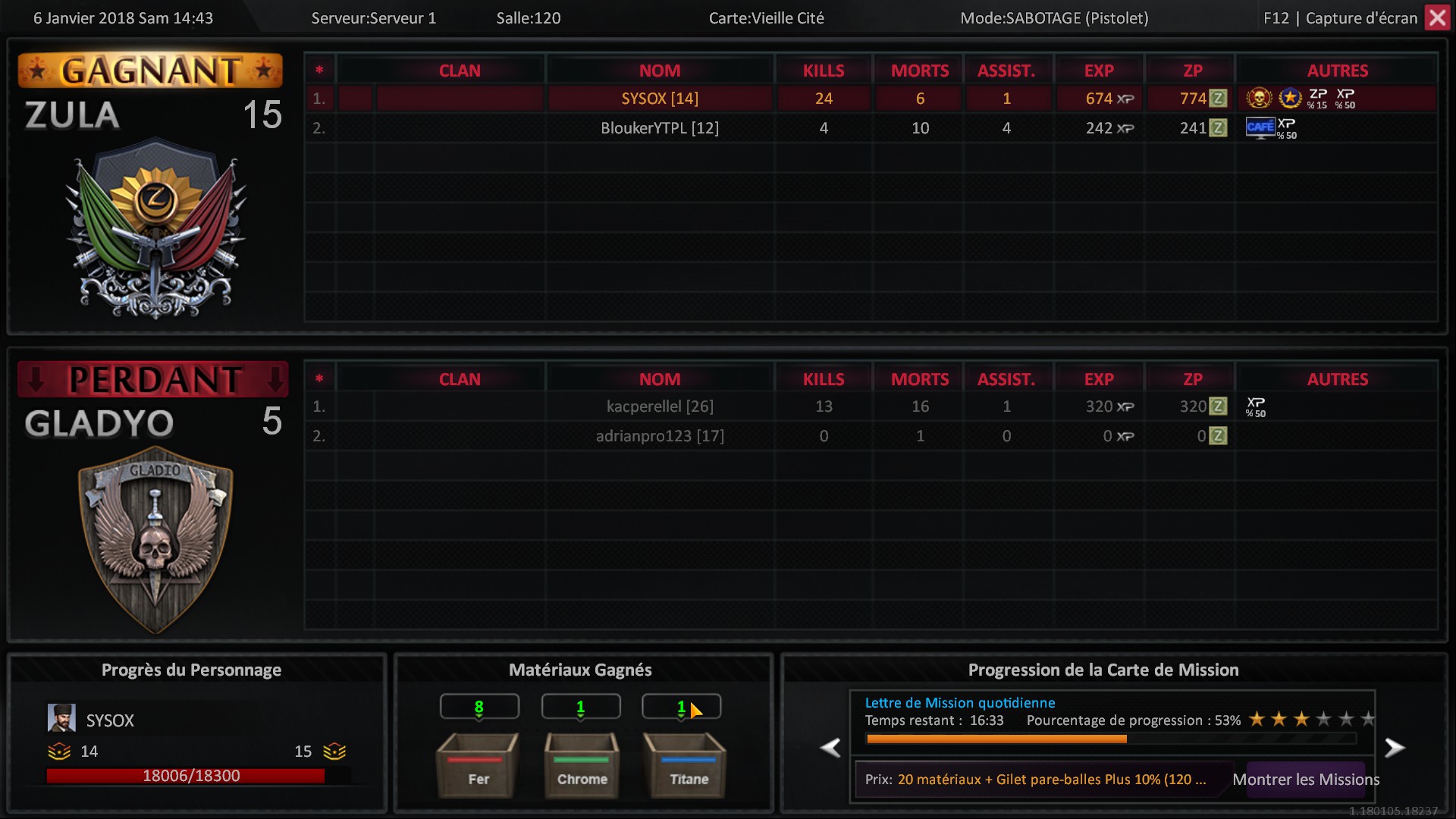Click the asterisk column header in winners table
1456x819 pixels.
pyautogui.click(x=319, y=71)
